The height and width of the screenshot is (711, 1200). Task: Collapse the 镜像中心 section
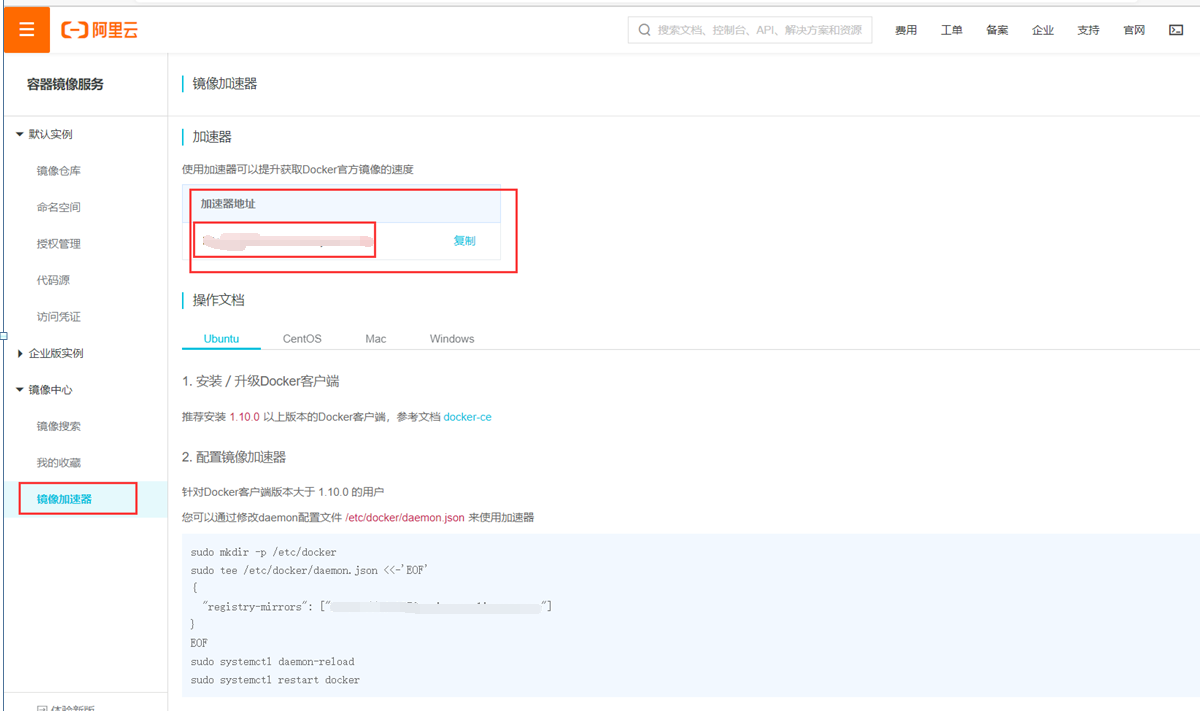(45, 390)
